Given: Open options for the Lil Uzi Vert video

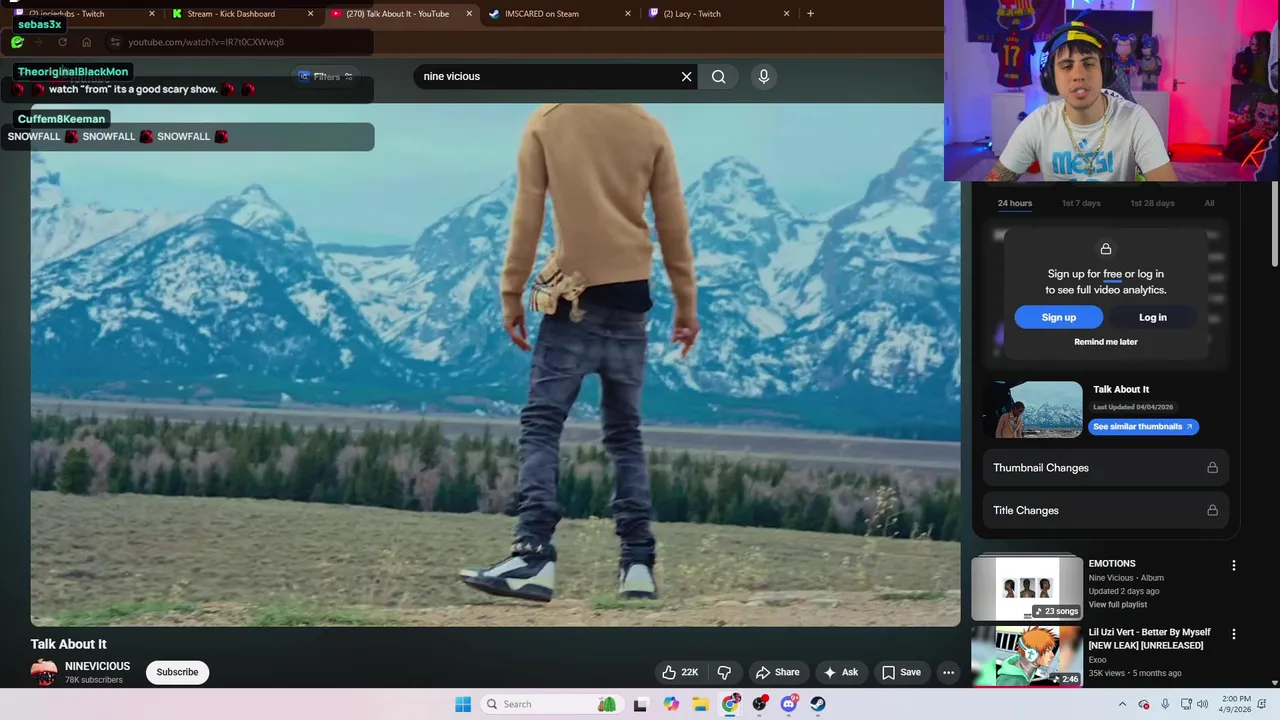Looking at the screenshot, I should pyautogui.click(x=1233, y=634).
